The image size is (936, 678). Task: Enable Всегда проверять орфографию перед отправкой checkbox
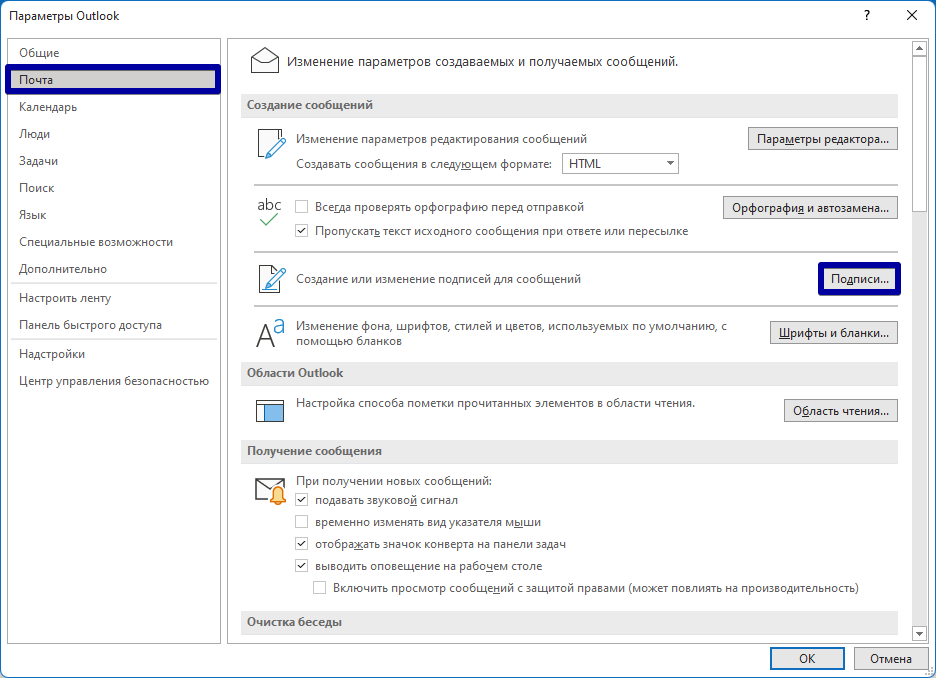click(x=301, y=207)
